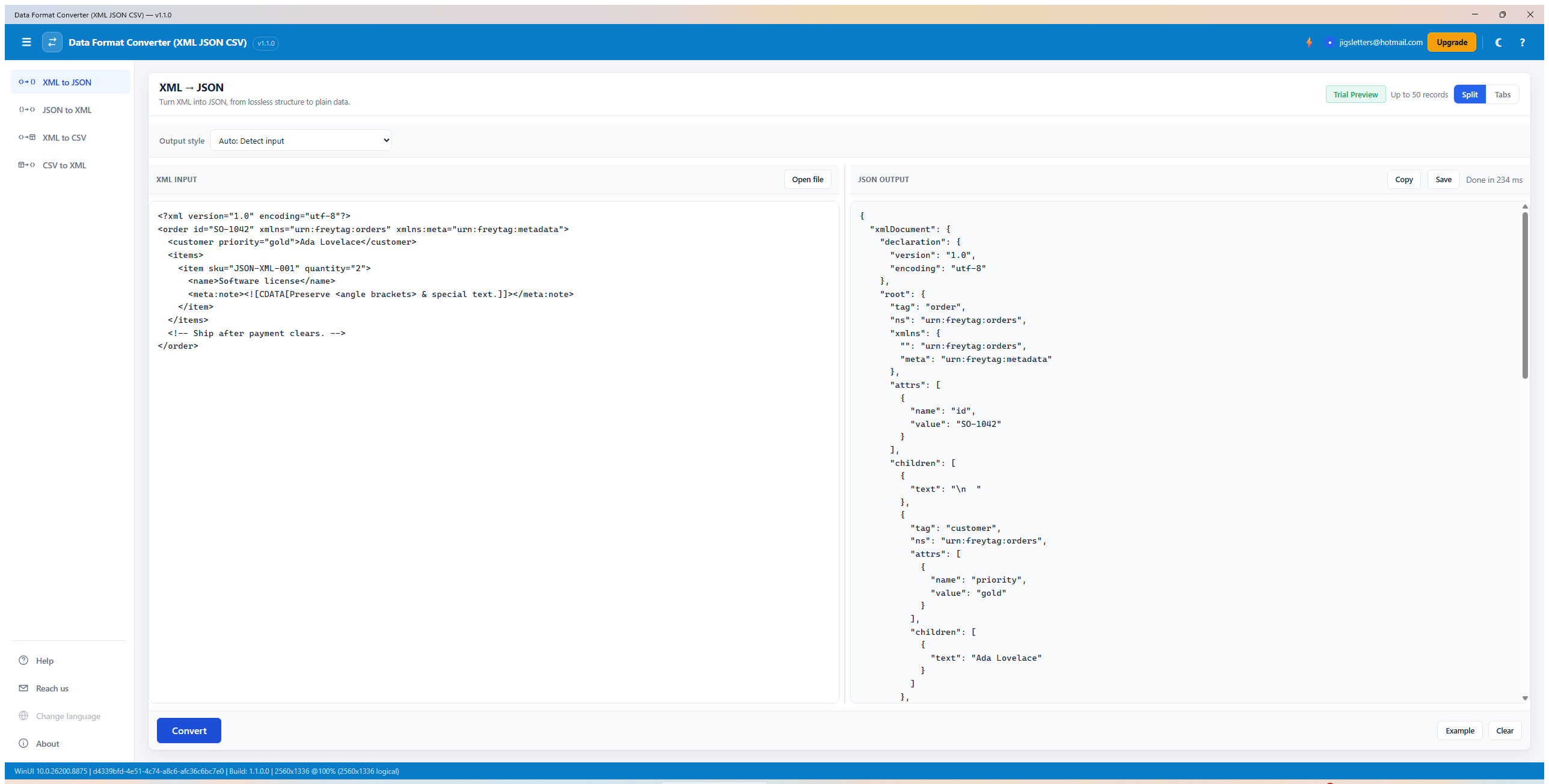Click the XML to CSV sidebar icon
This screenshot has width=1549, height=784.
(x=27, y=137)
